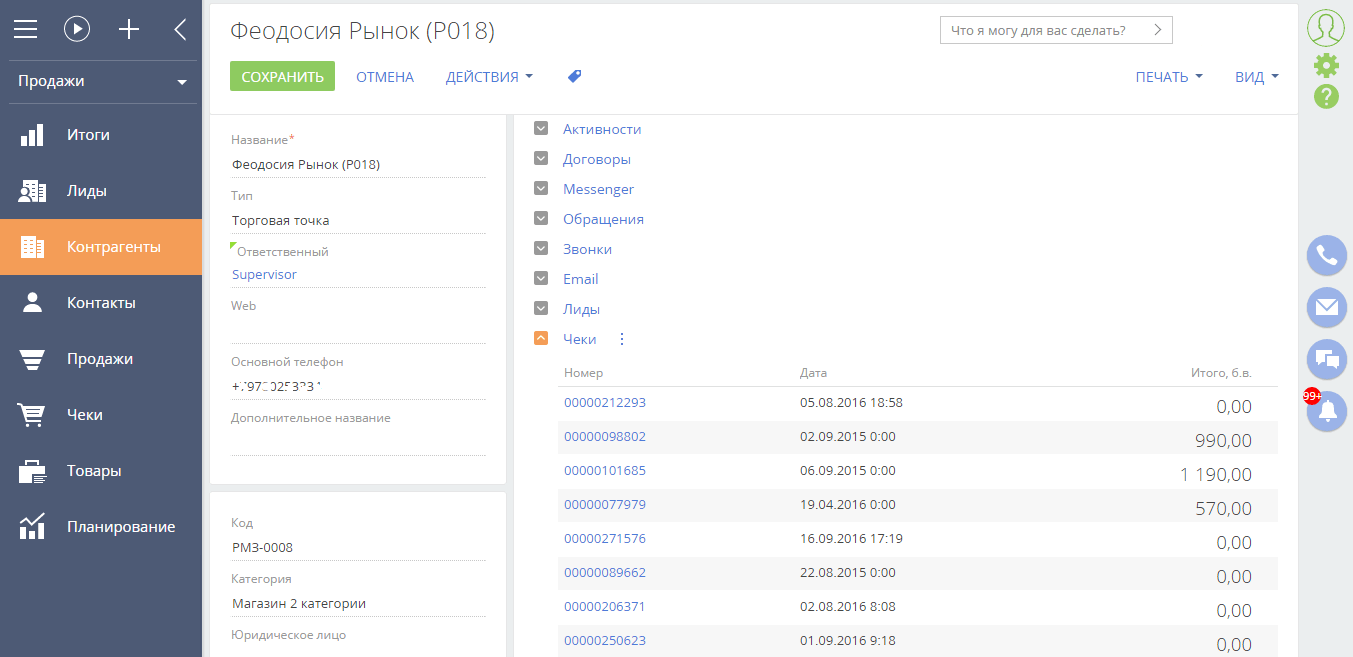Click the command line arrow button
This screenshot has width=1353, height=657.
tap(1158, 30)
